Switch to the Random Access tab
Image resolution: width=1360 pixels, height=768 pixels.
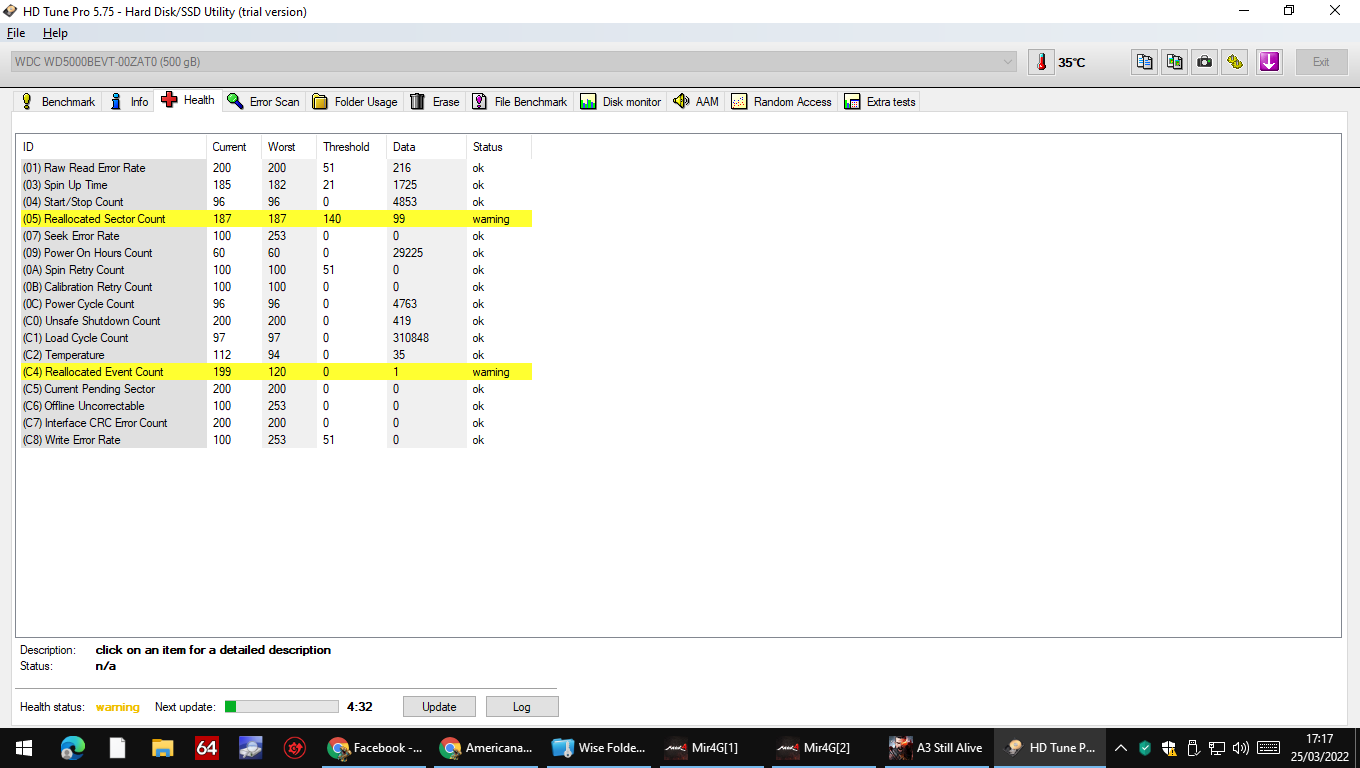[781, 102]
